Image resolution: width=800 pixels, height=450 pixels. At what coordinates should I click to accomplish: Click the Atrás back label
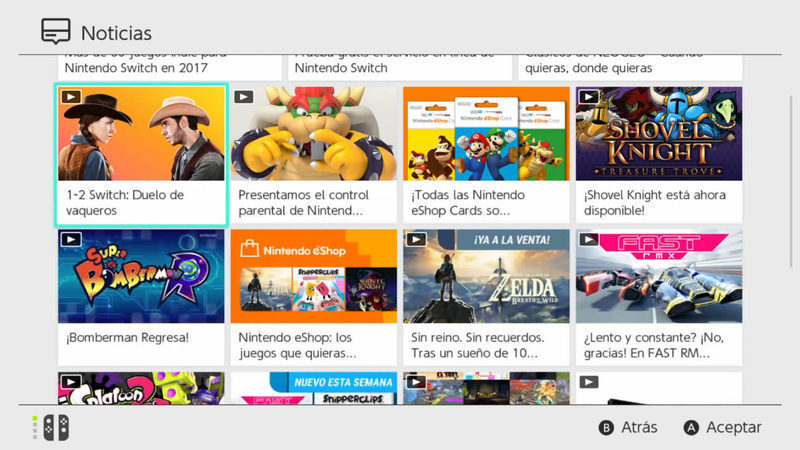tap(638, 427)
